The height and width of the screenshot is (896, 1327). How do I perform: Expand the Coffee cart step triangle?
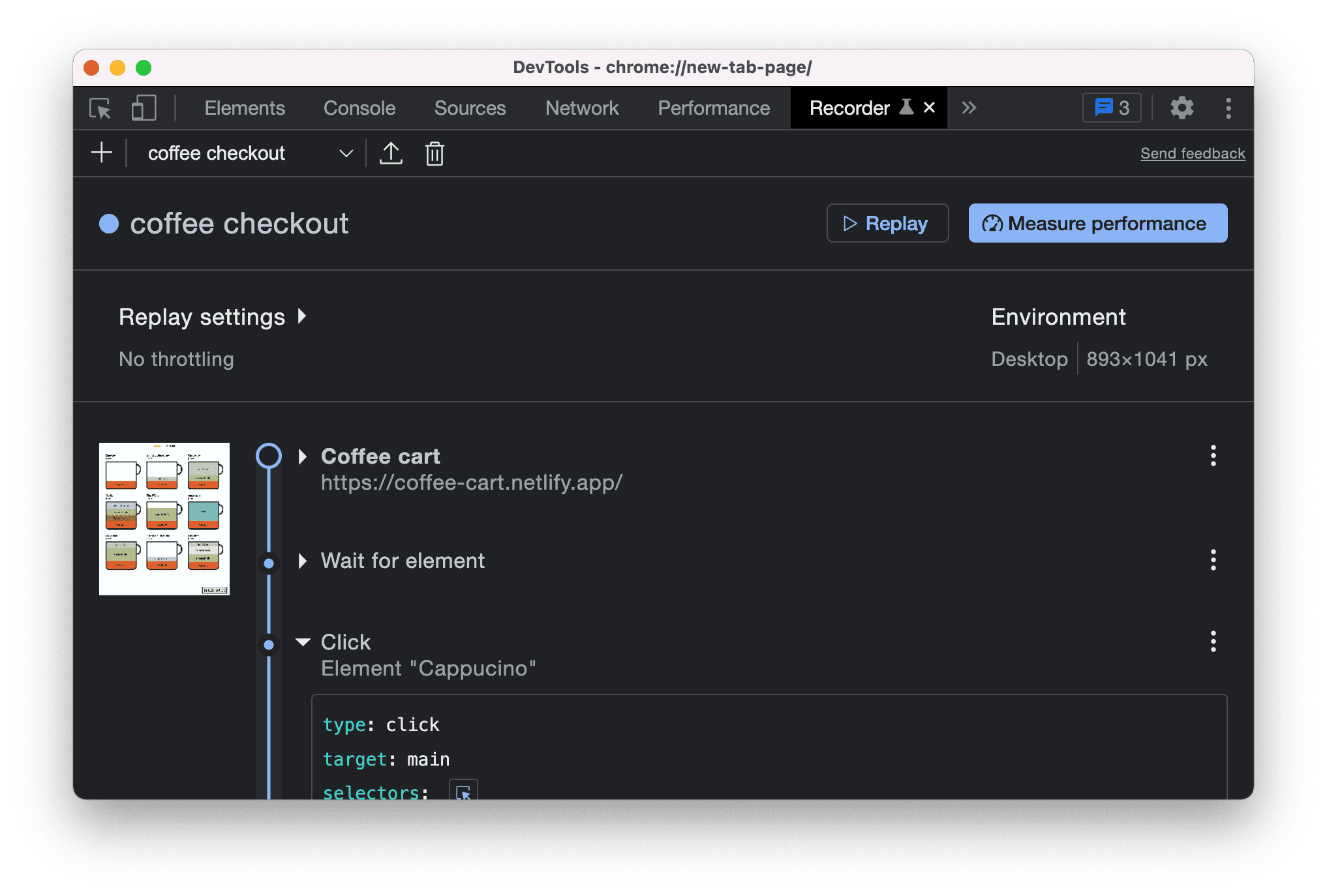[304, 456]
